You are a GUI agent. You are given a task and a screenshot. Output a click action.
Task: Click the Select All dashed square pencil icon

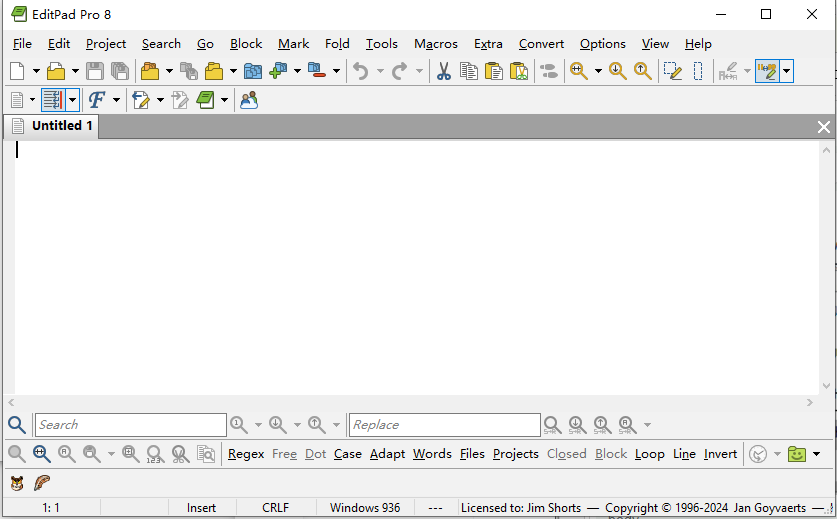click(x=673, y=71)
